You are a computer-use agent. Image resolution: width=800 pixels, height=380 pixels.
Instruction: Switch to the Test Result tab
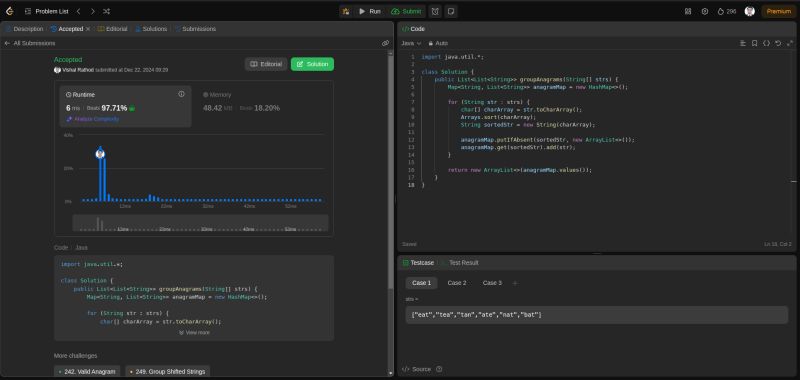point(460,263)
